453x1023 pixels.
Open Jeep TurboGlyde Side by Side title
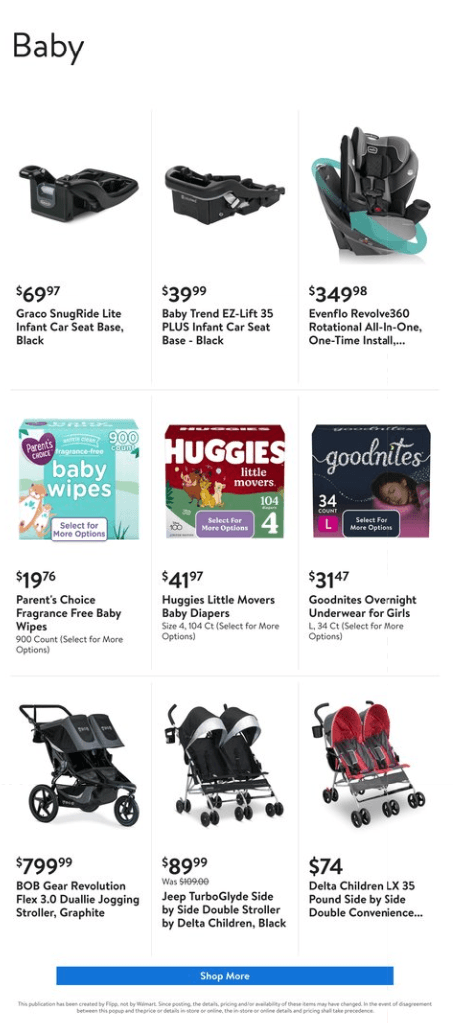[224, 909]
